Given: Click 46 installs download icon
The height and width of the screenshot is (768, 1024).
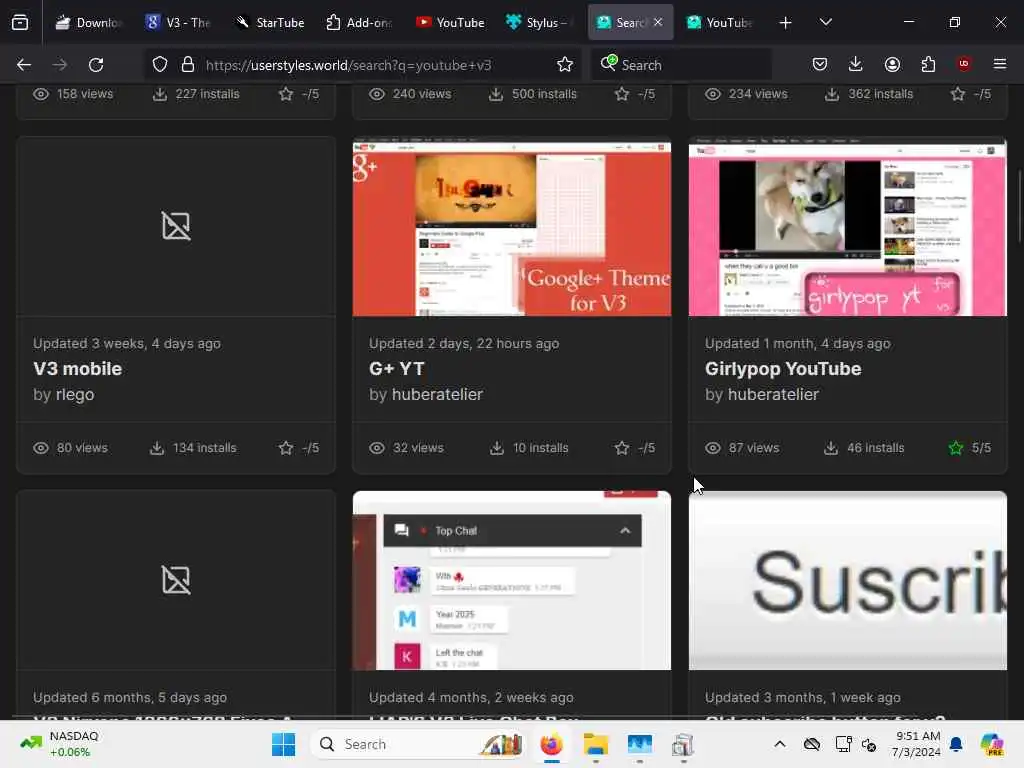Looking at the screenshot, I should [x=831, y=448].
